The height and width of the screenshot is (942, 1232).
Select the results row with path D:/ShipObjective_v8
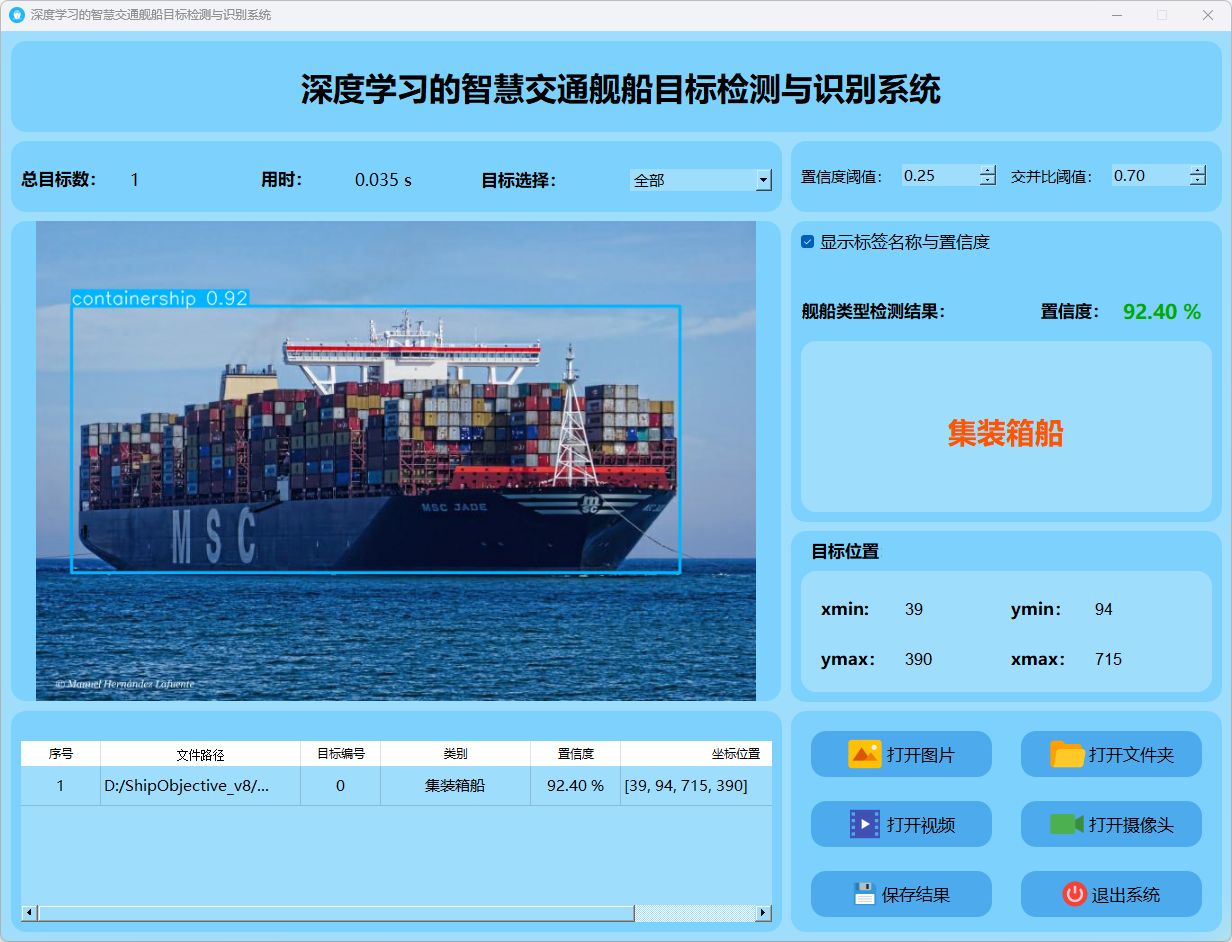[200, 786]
